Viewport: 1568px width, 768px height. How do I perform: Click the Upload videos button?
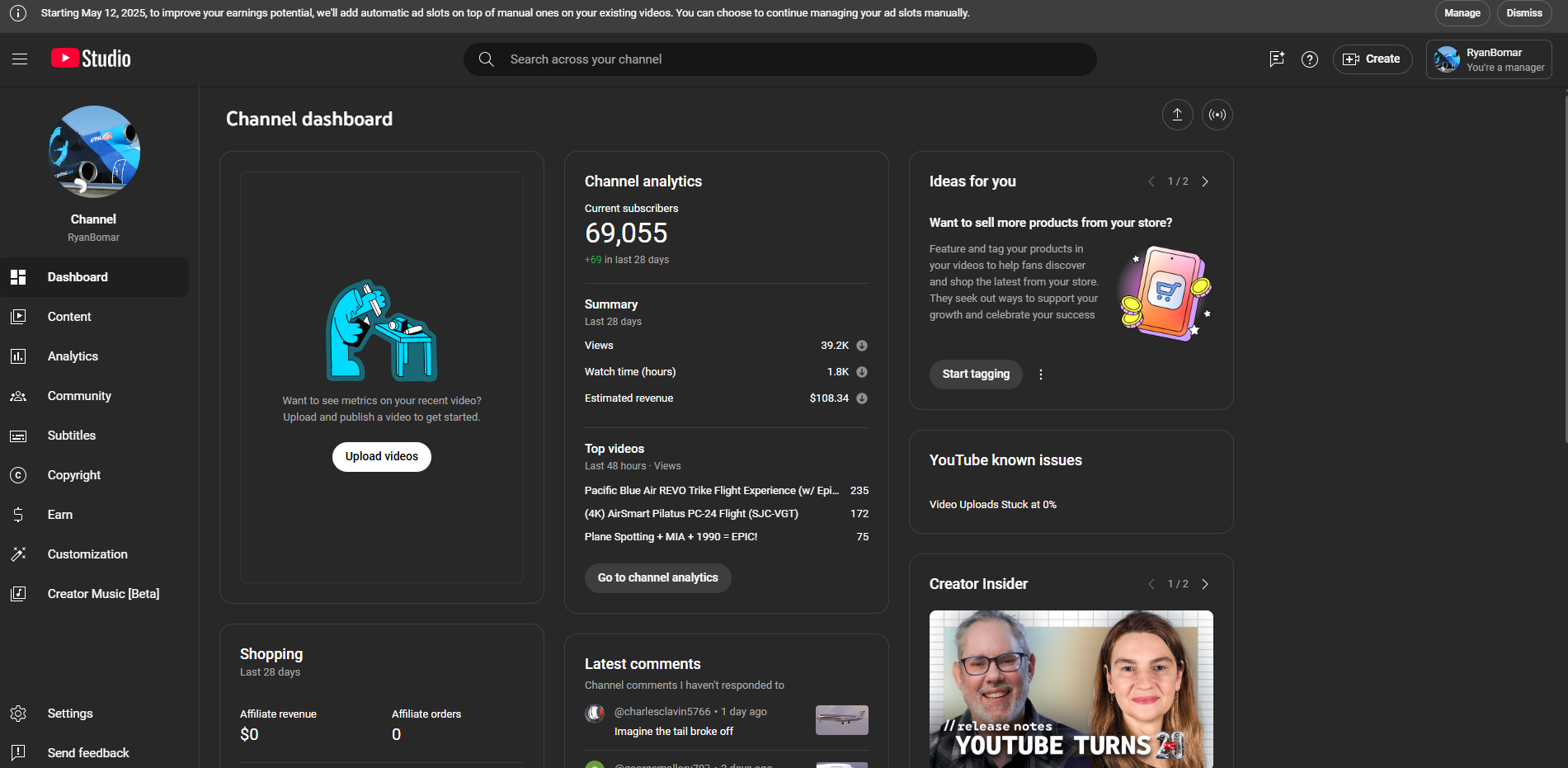tap(382, 457)
